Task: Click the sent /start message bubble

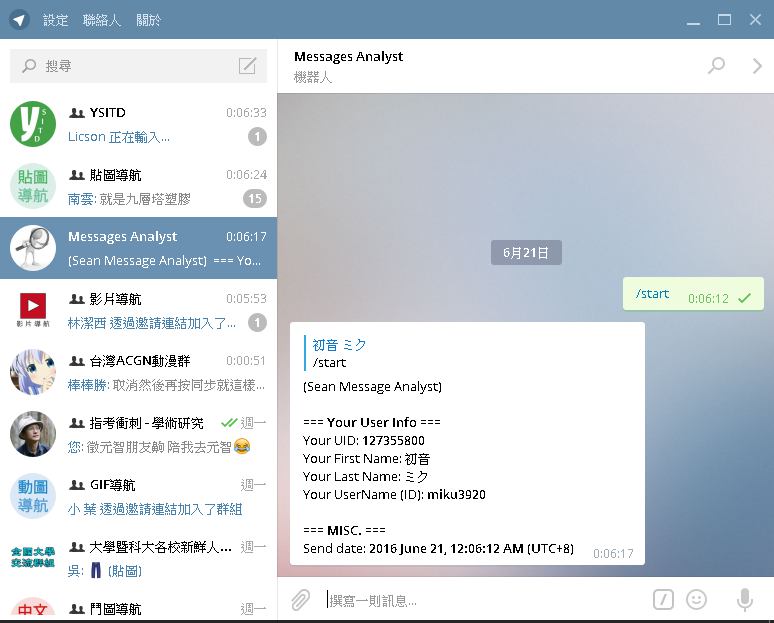Action: [693, 294]
